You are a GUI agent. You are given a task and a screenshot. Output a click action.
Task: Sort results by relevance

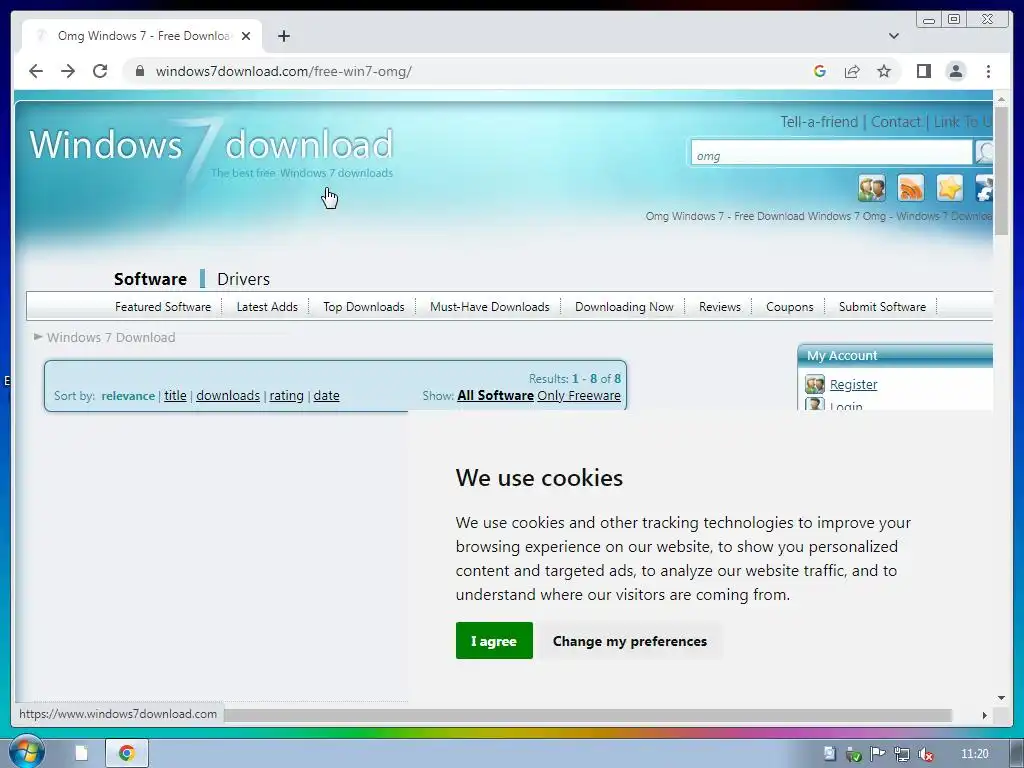click(128, 396)
